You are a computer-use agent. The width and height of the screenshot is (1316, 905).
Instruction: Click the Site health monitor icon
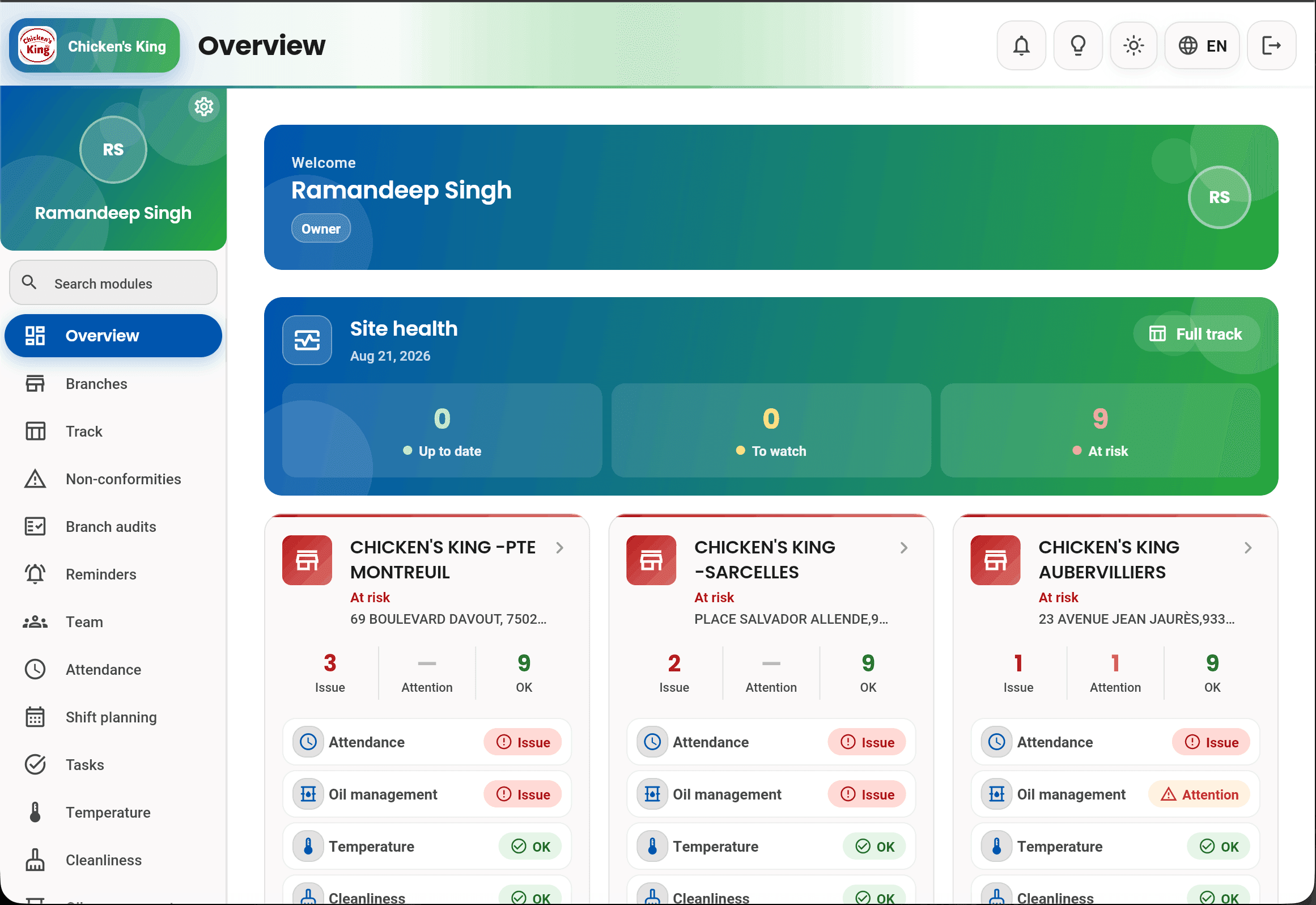coord(307,340)
